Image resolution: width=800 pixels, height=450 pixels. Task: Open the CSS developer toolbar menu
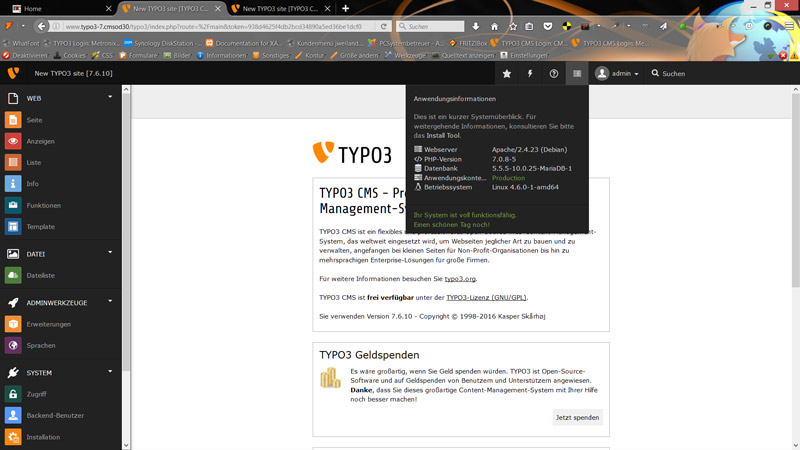tap(103, 55)
